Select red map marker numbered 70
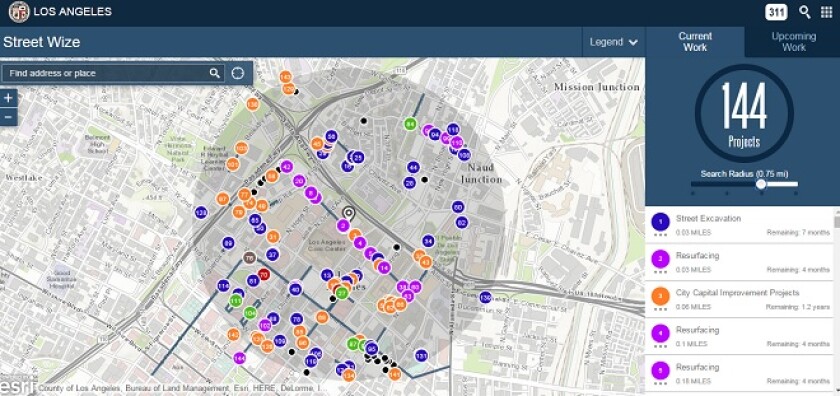 (x=263, y=274)
